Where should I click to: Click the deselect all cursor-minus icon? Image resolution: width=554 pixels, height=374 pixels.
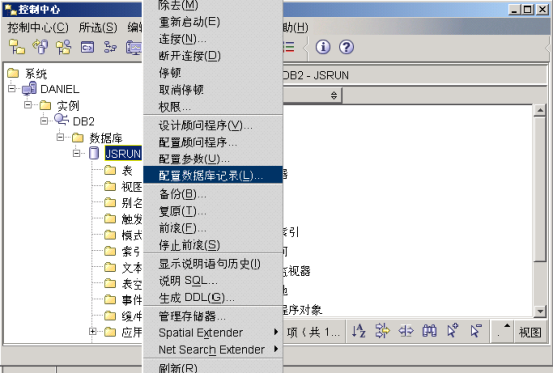476,331
